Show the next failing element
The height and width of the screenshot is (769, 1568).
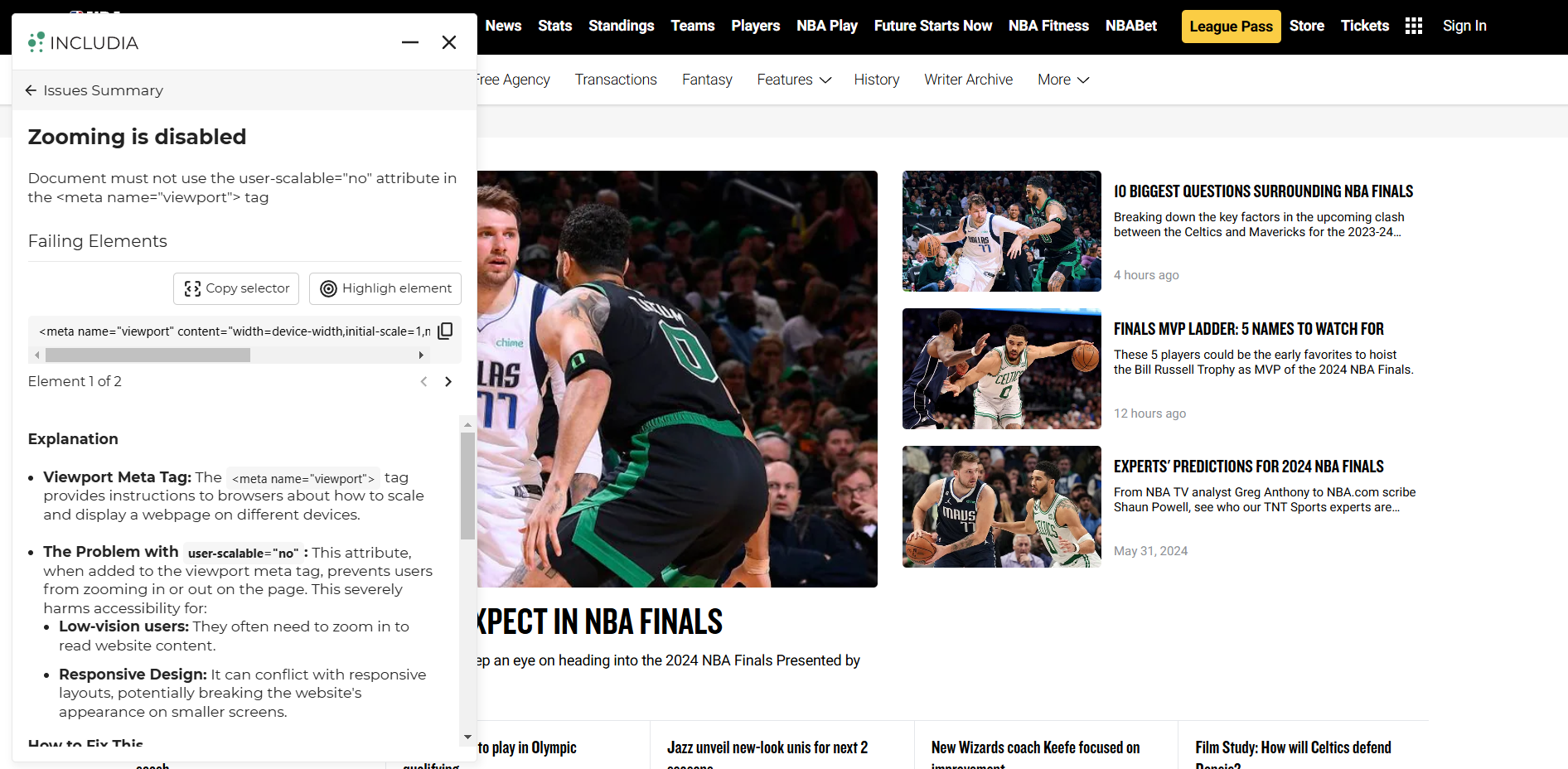point(448,381)
